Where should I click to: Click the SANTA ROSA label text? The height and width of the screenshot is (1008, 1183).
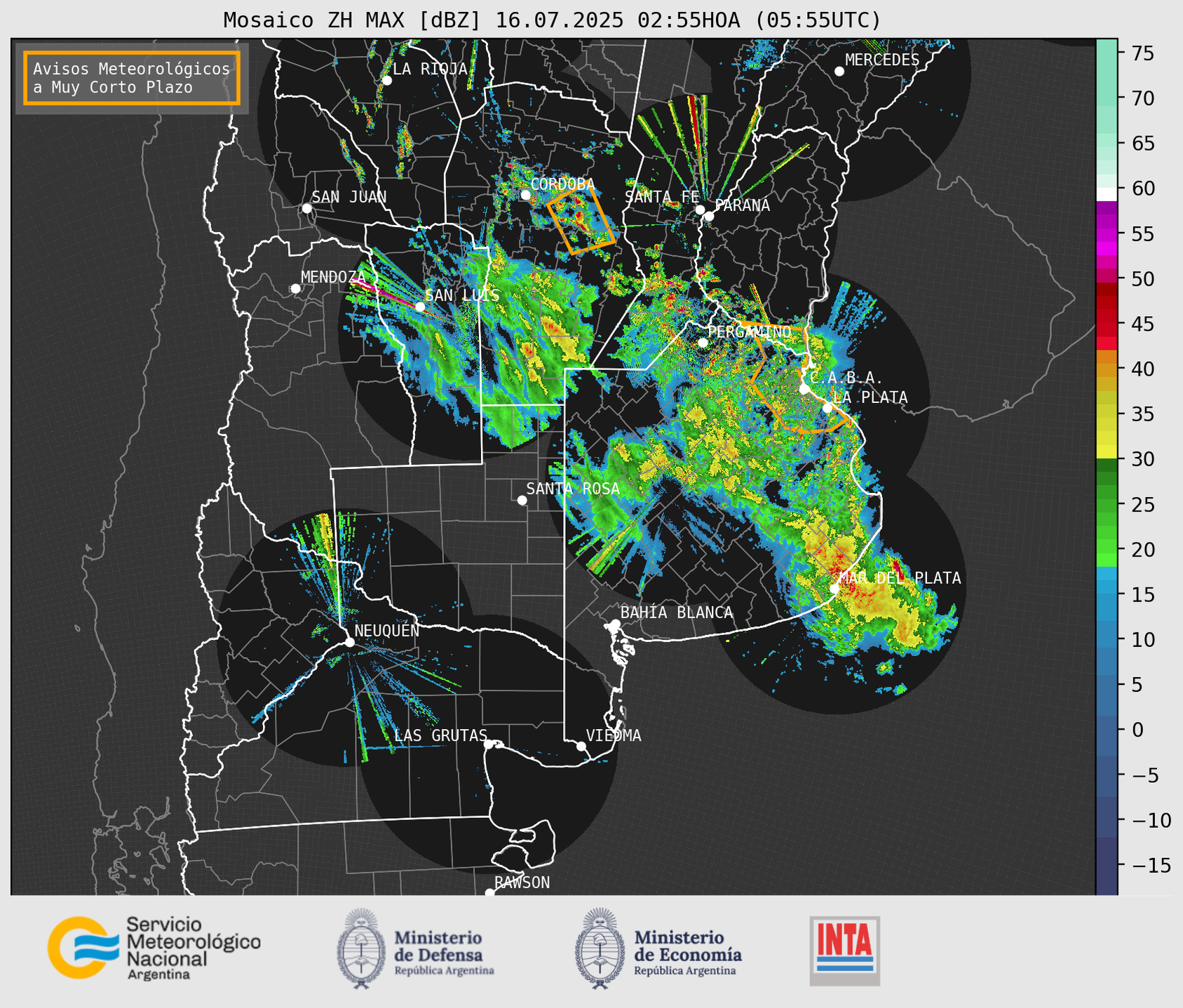click(x=573, y=489)
